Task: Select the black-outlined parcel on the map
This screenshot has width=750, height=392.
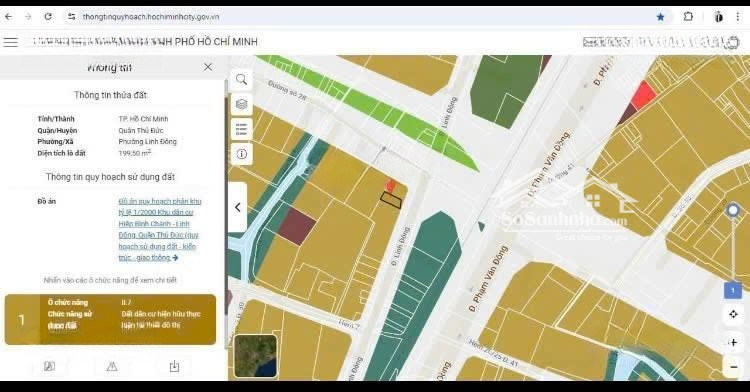Action: pyautogui.click(x=391, y=200)
